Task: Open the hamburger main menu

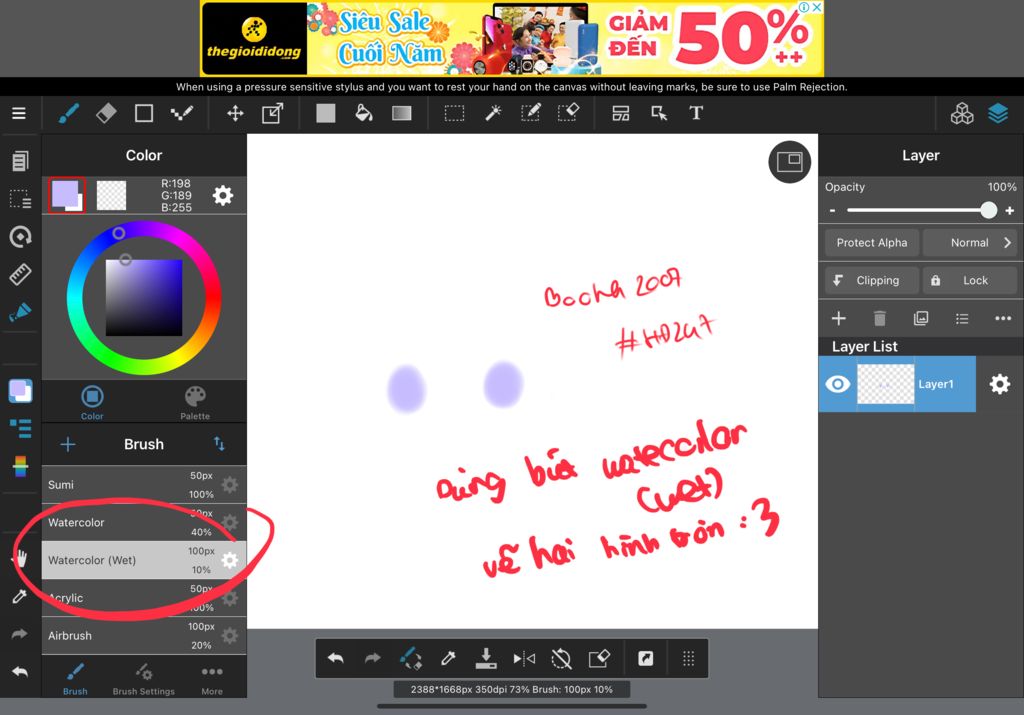Action: (x=19, y=113)
